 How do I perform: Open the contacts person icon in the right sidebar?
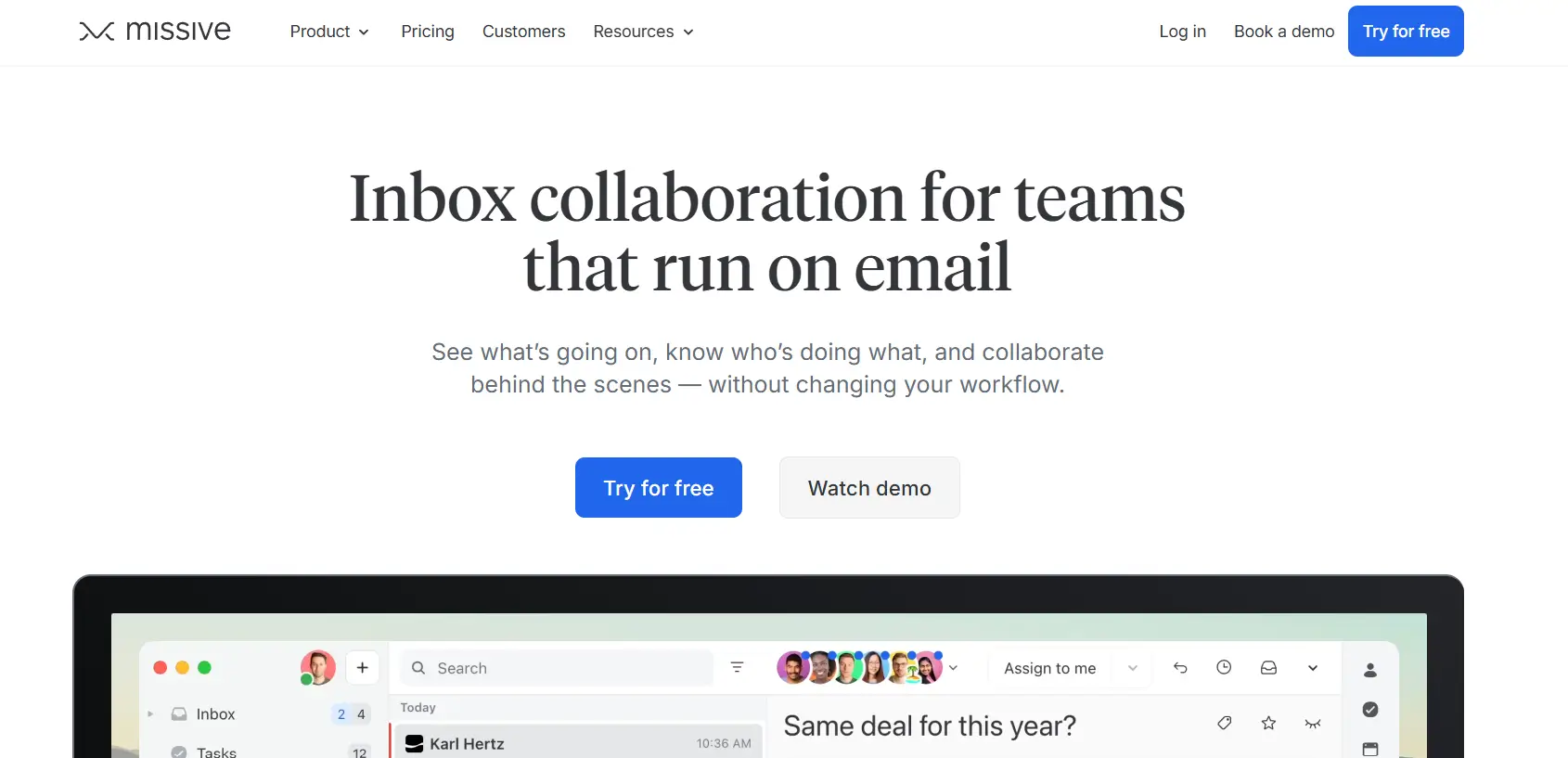click(x=1370, y=670)
